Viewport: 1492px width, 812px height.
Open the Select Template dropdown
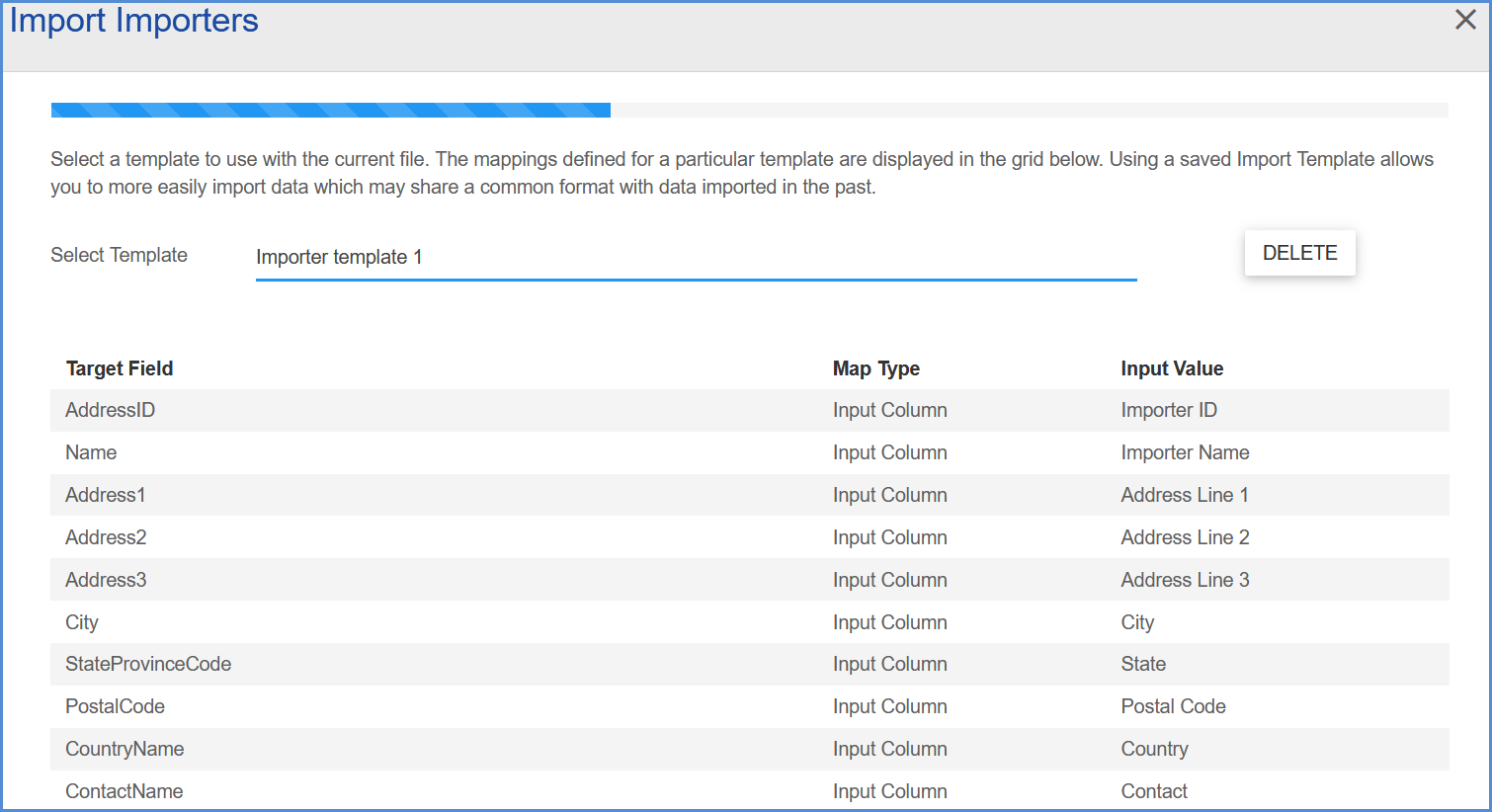(x=696, y=257)
